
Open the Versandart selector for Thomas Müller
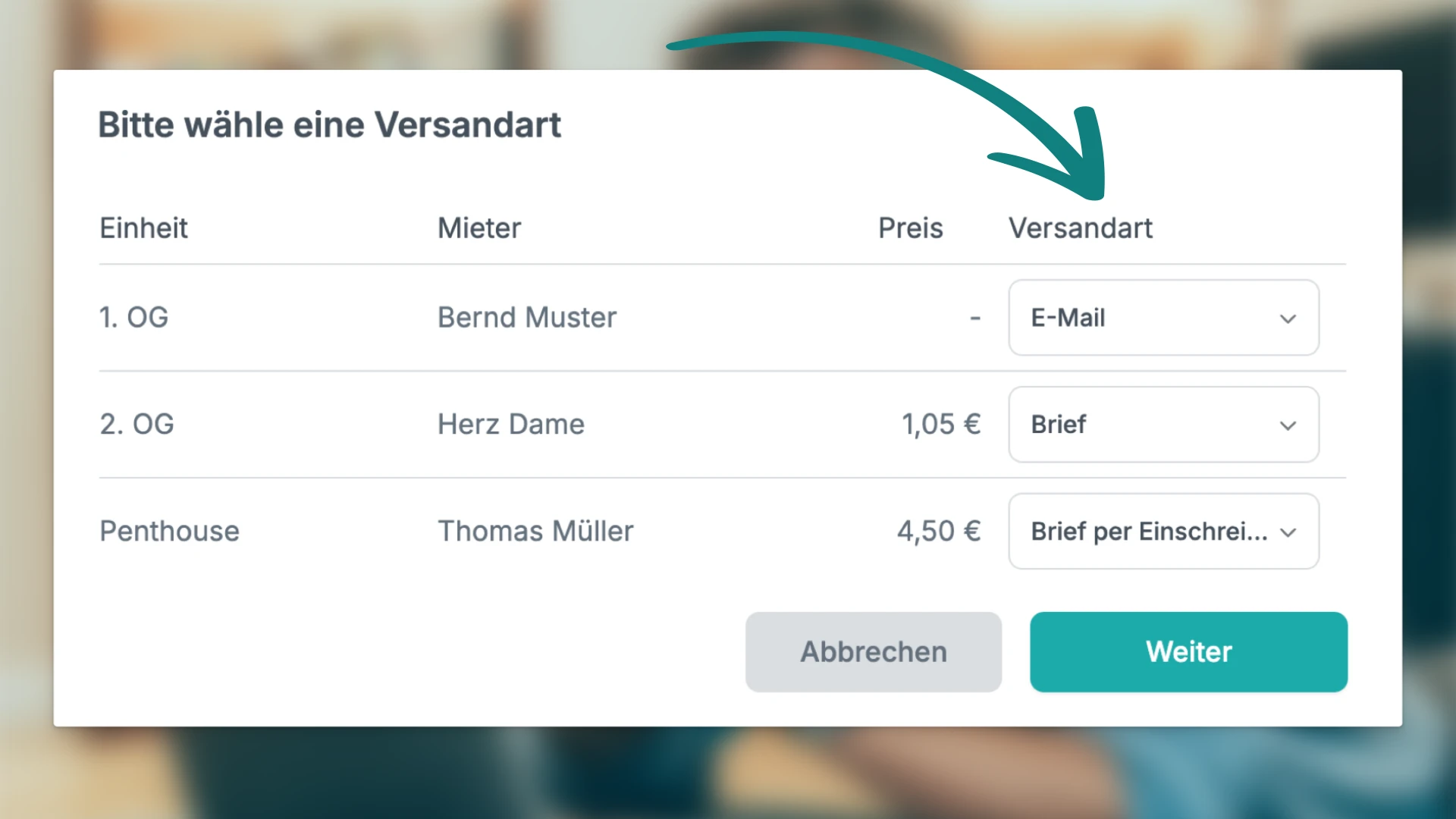(1163, 532)
